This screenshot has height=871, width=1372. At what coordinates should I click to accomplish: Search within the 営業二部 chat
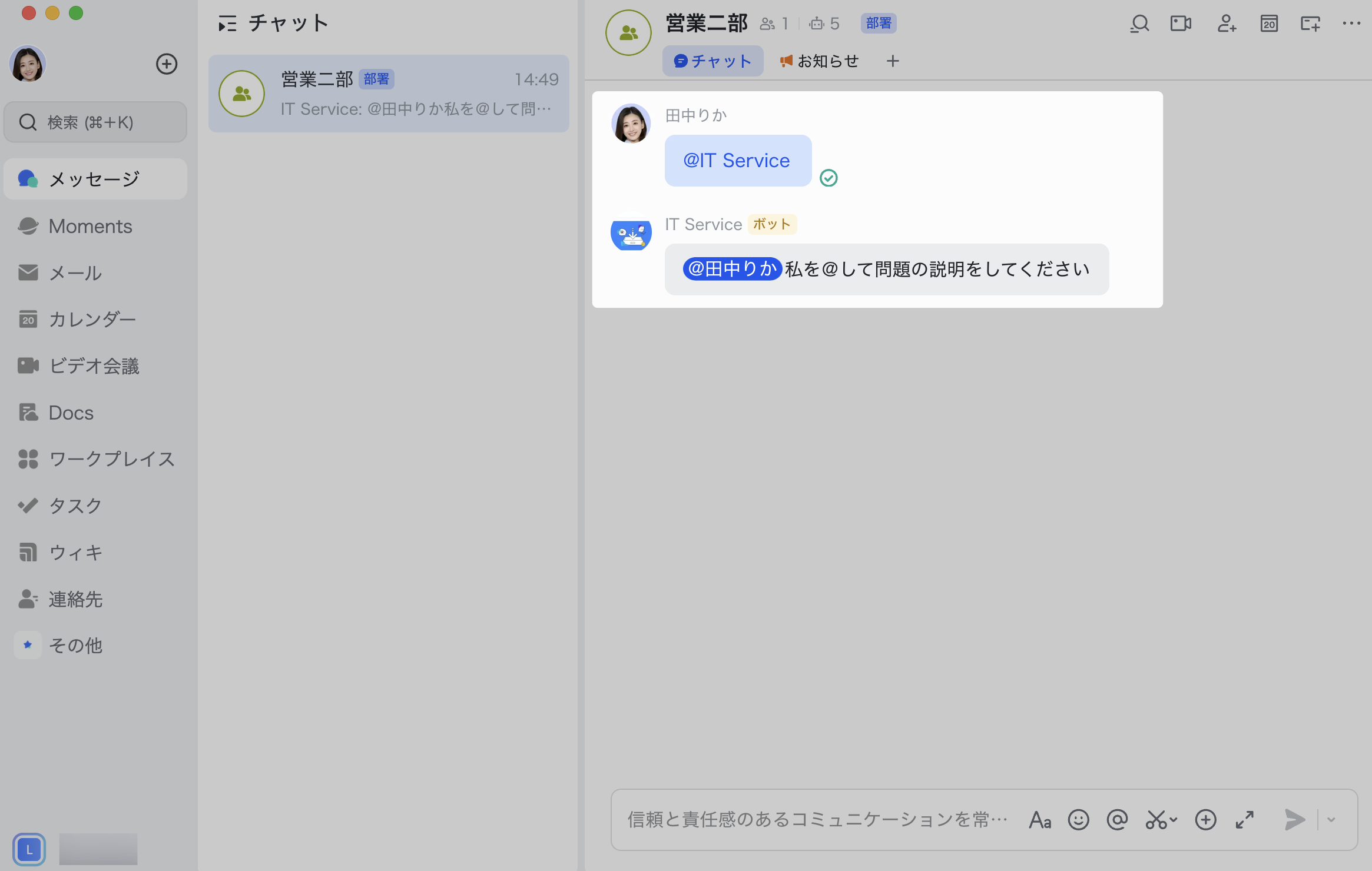1139,24
